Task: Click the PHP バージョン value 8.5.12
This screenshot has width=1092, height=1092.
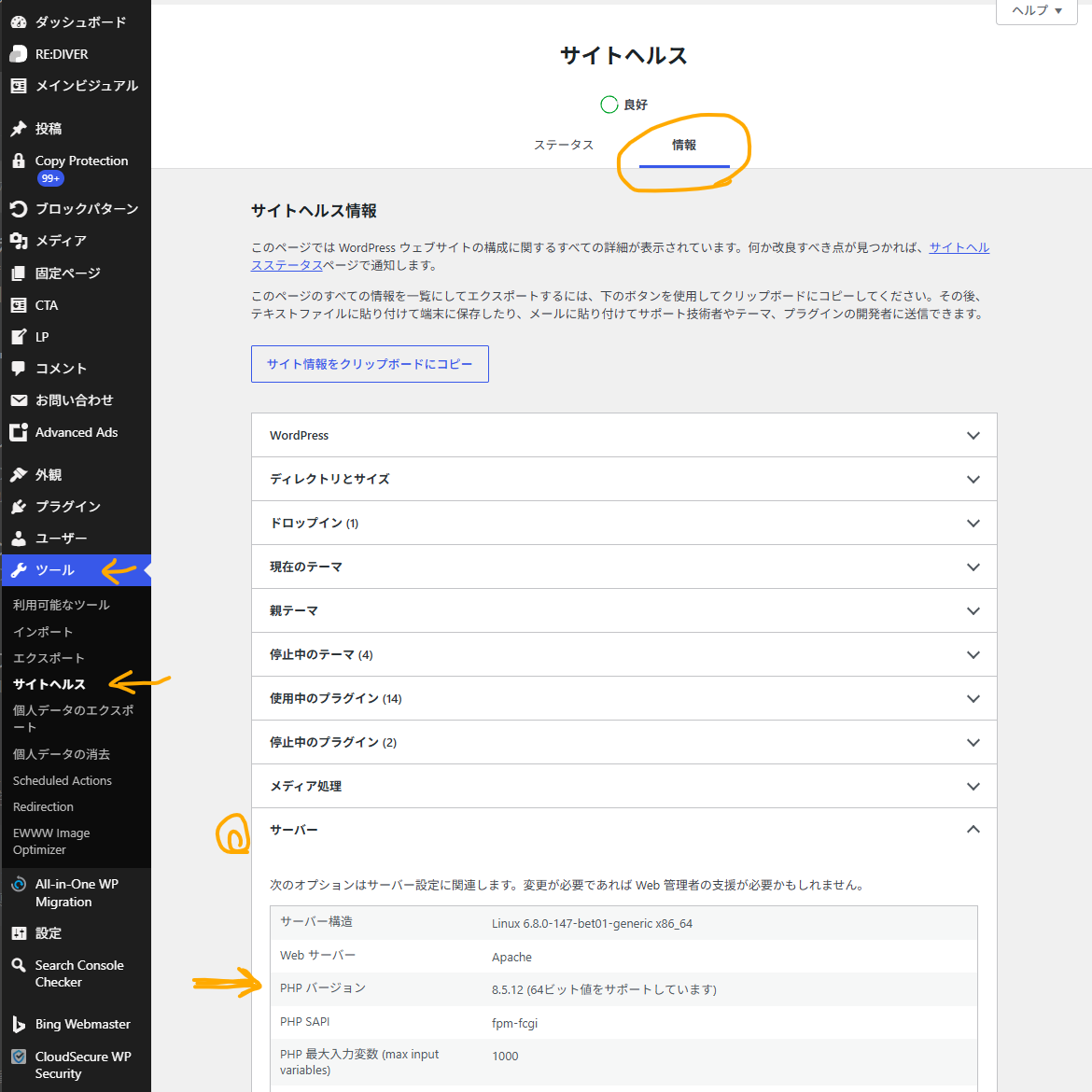Action: click(x=604, y=989)
